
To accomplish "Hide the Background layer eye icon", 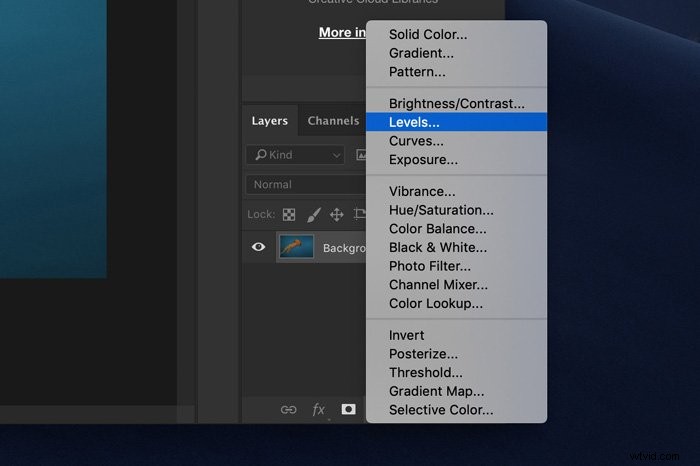I will pos(258,247).
